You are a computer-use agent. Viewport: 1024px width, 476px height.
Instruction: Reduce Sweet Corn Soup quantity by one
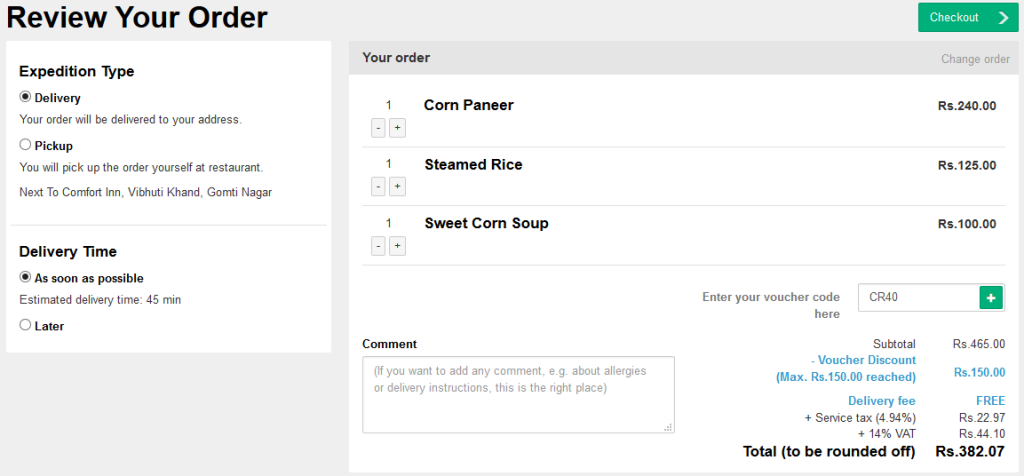(378, 246)
